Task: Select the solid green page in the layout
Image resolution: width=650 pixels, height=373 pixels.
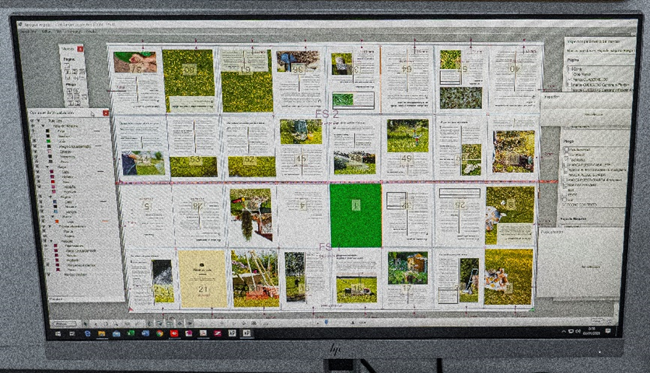Action: (356, 216)
